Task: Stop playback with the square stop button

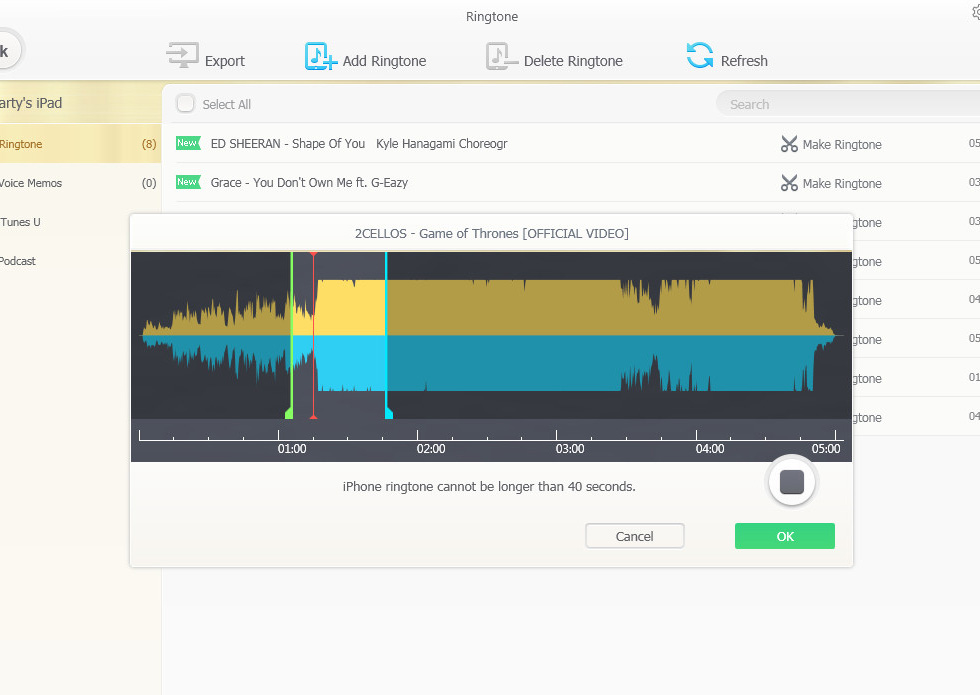Action: tap(792, 482)
